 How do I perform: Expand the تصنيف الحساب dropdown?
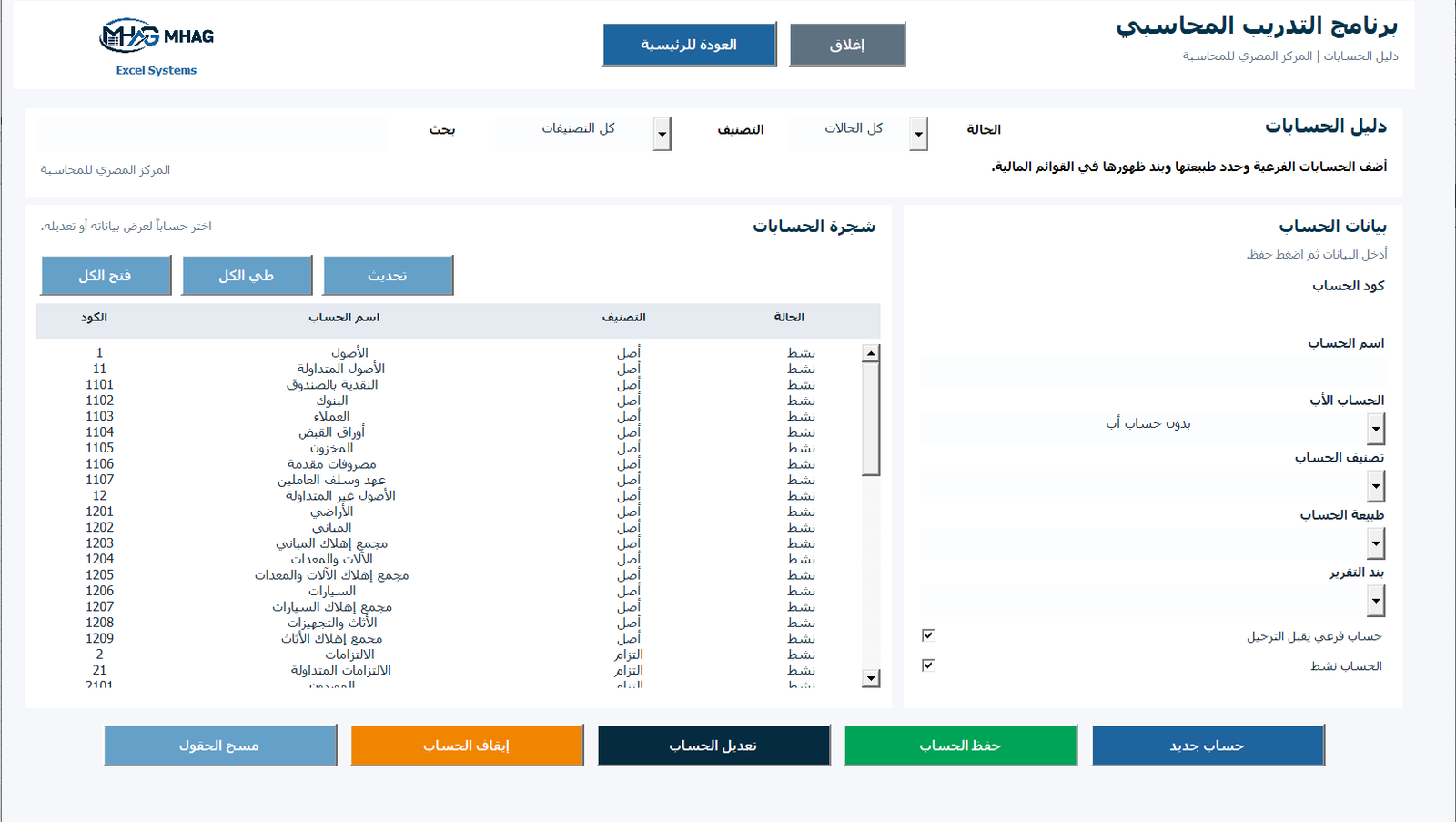click(1376, 485)
